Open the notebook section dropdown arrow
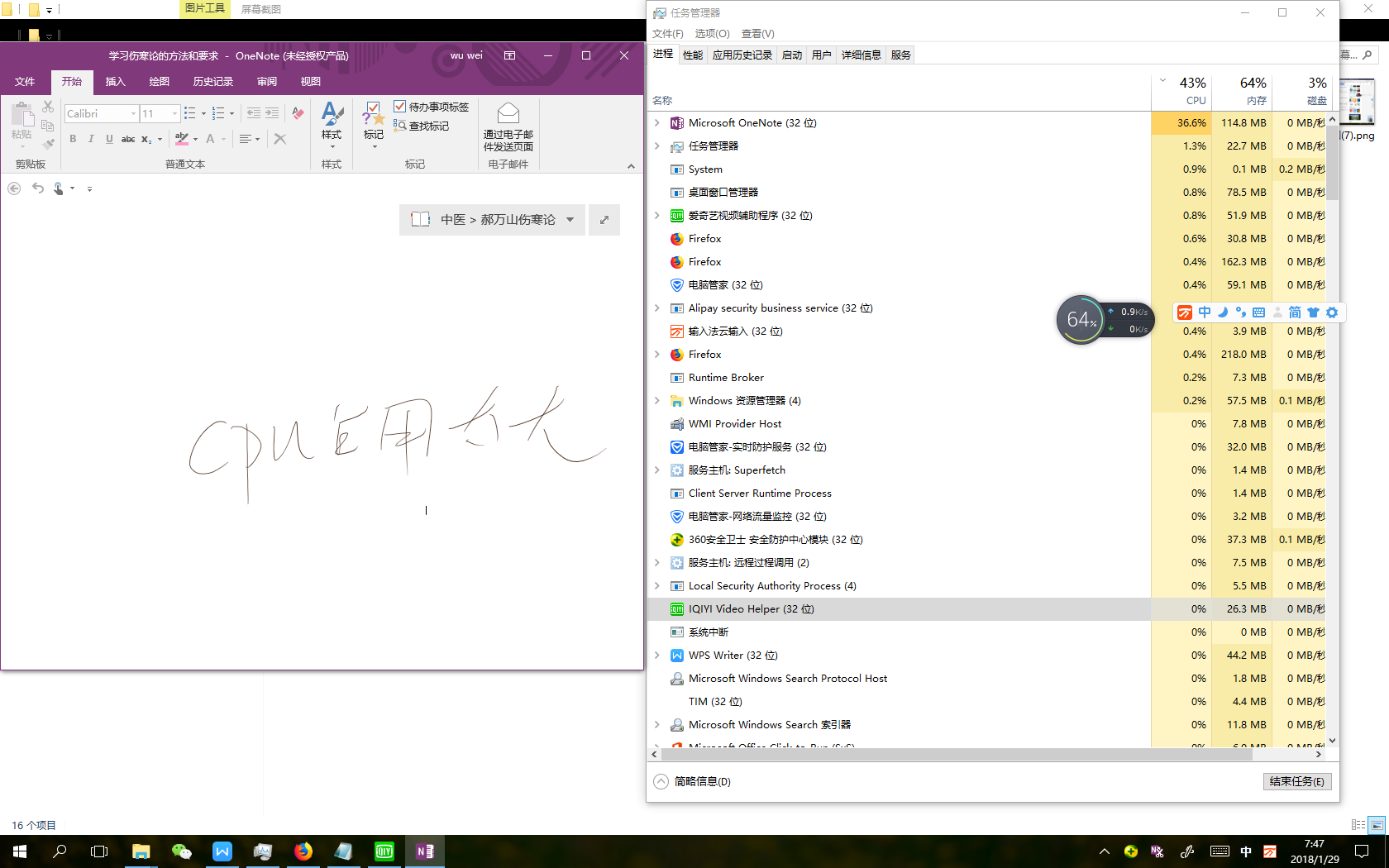The width and height of the screenshot is (1389, 868). 570,220
